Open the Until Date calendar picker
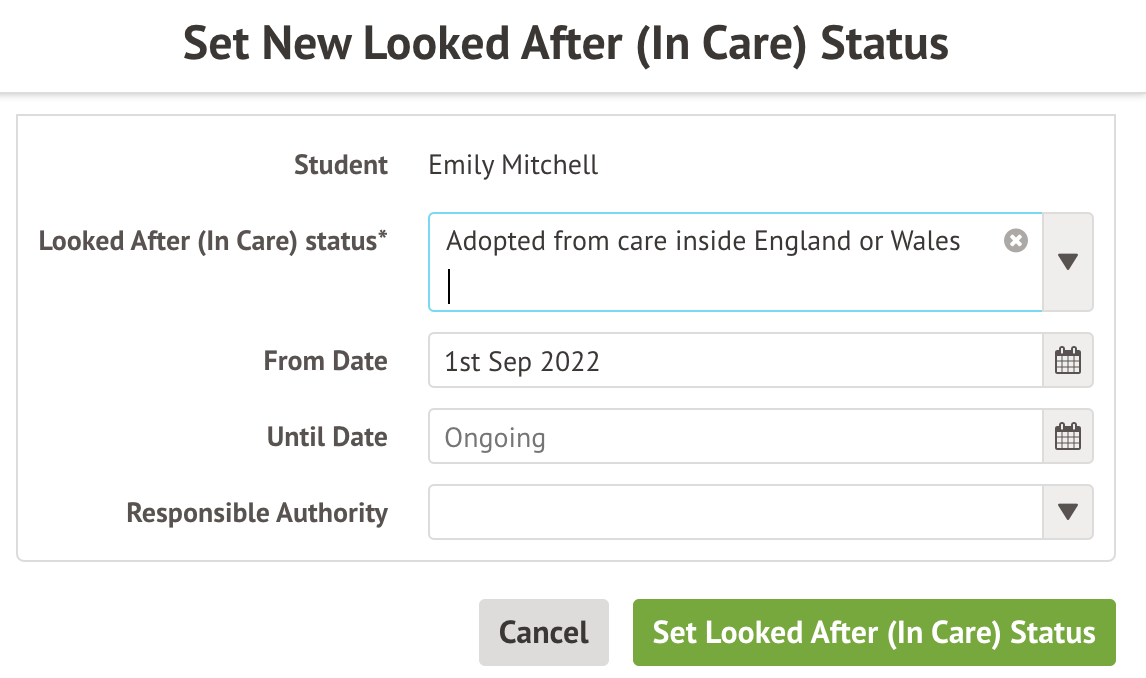 1068,437
